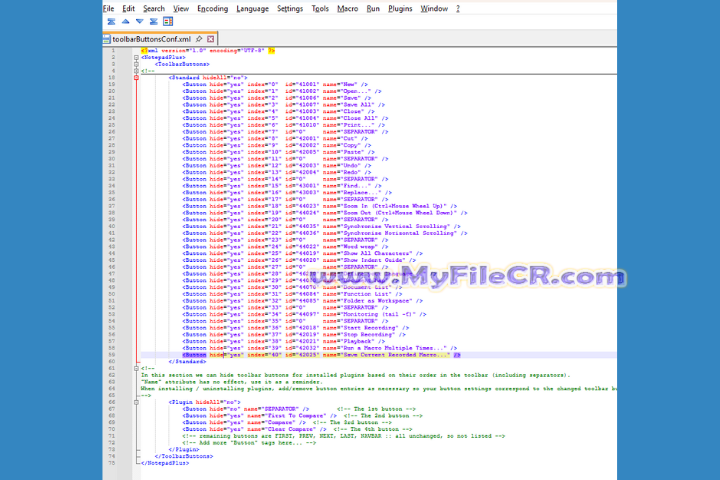Open the Language menu
The image size is (720, 480).
(253, 9)
